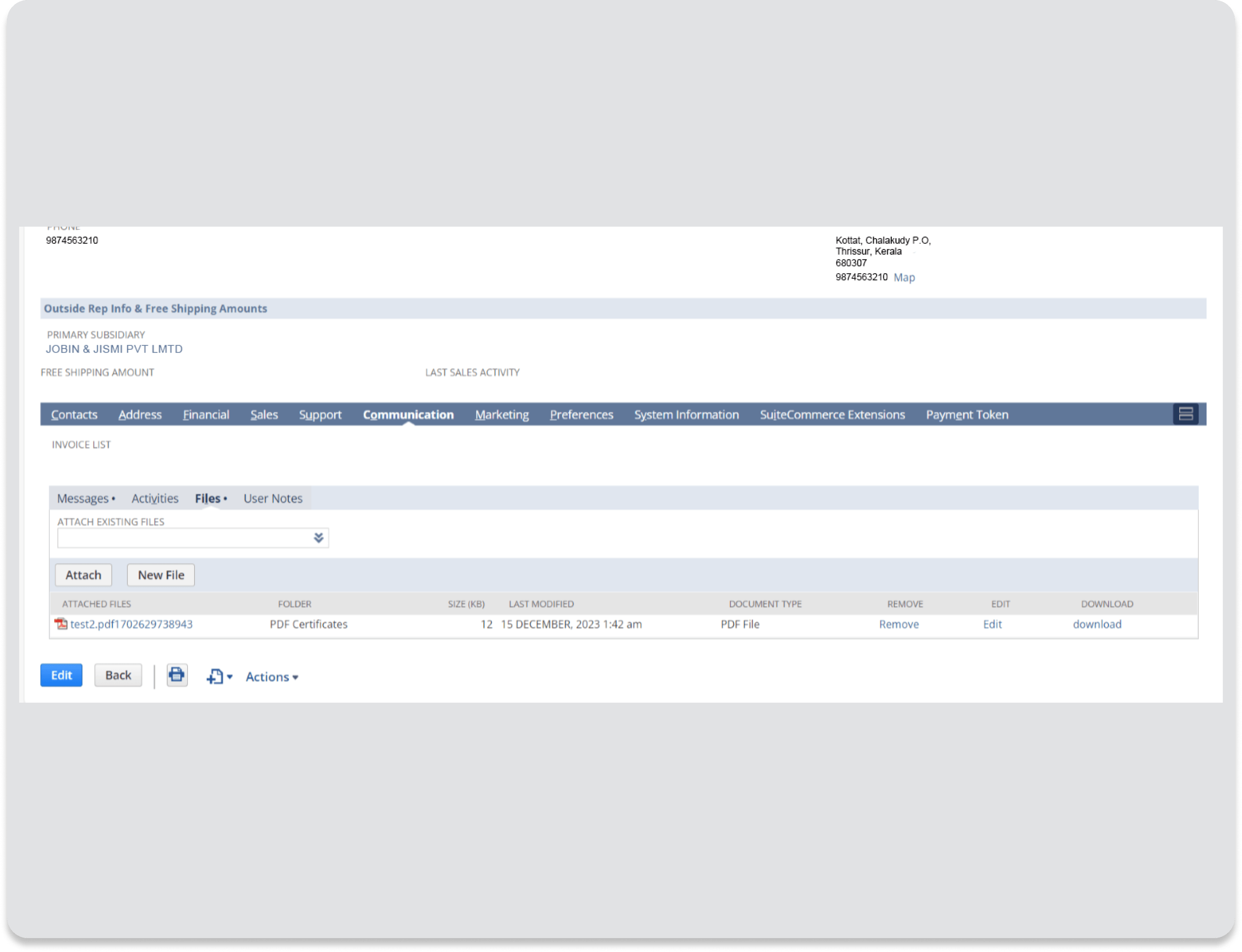Toggle the subtab list view icon
This screenshot has width=1242, height=952.
tap(1186, 414)
